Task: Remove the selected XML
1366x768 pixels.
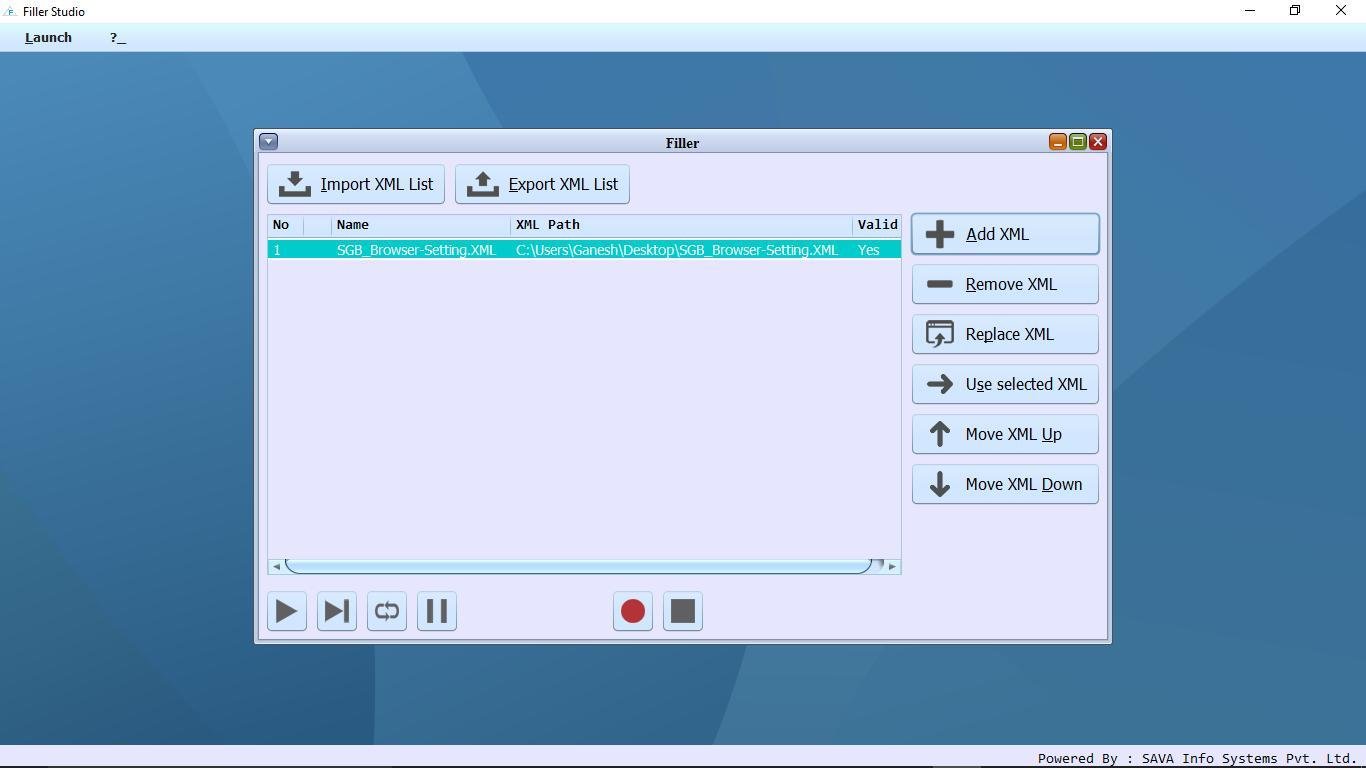Action: tap(1004, 284)
